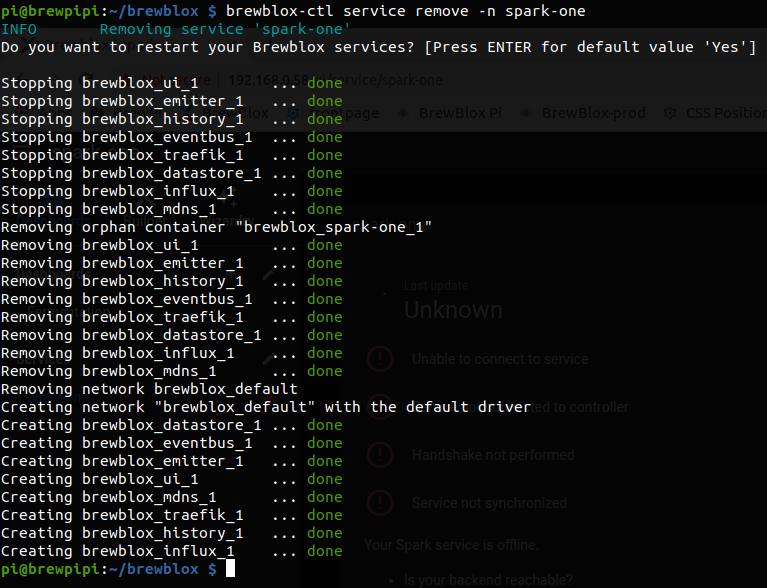This screenshot has height=588, width=767.
Task: Click the line 'Creating brewblox_mdns_1'
Action: 172,497
